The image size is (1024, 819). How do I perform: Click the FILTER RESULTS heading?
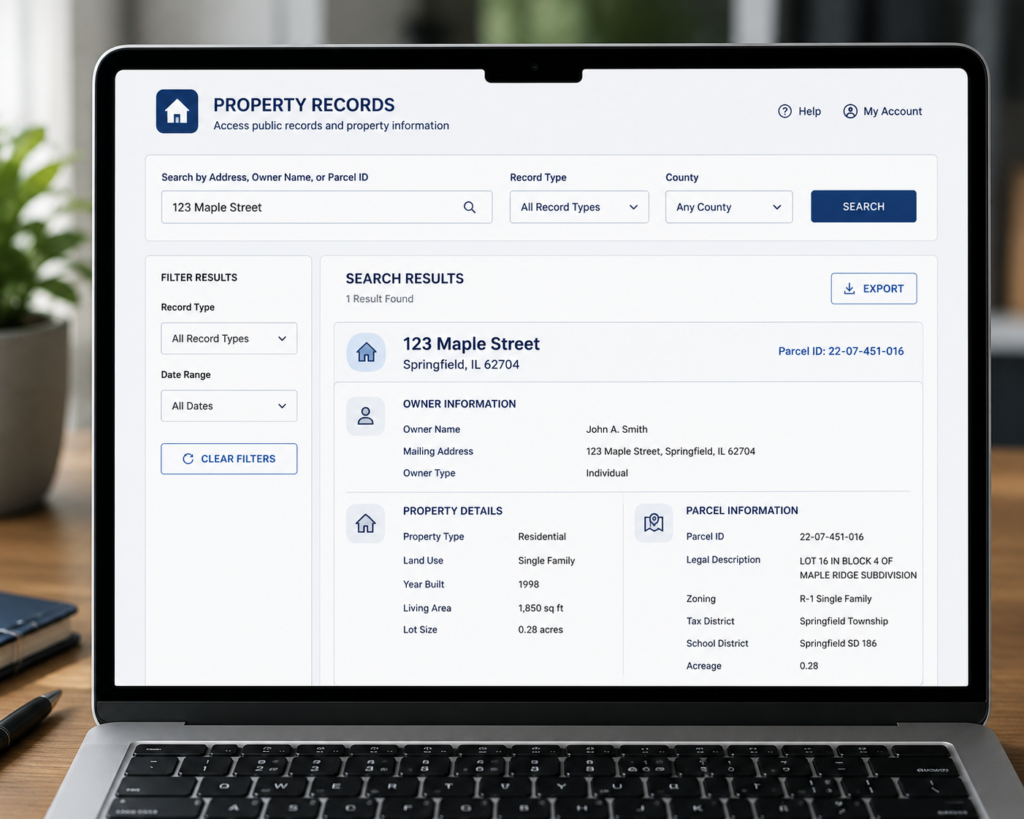[199, 278]
